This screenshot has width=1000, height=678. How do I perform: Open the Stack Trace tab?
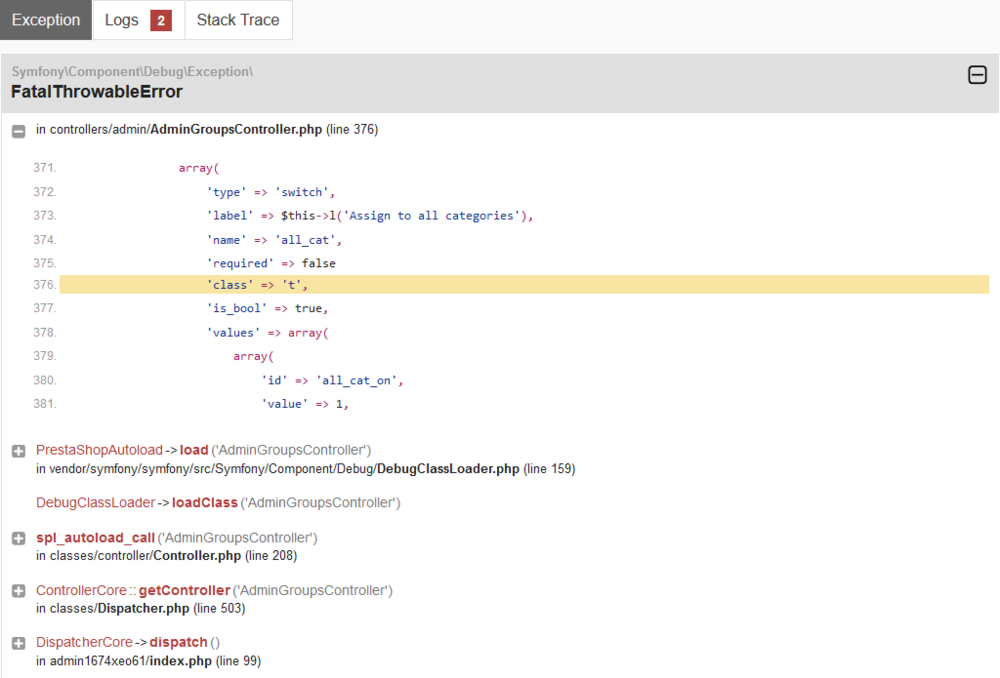point(238,19)
